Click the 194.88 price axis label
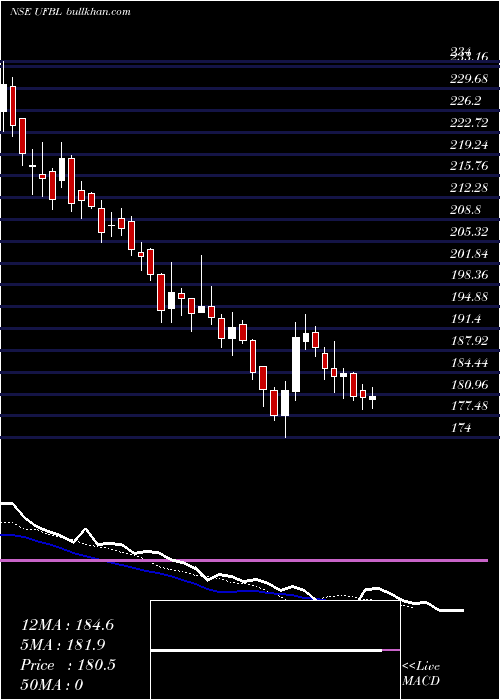This screenshot has width=500, height=700. click(x=469, y=297)
